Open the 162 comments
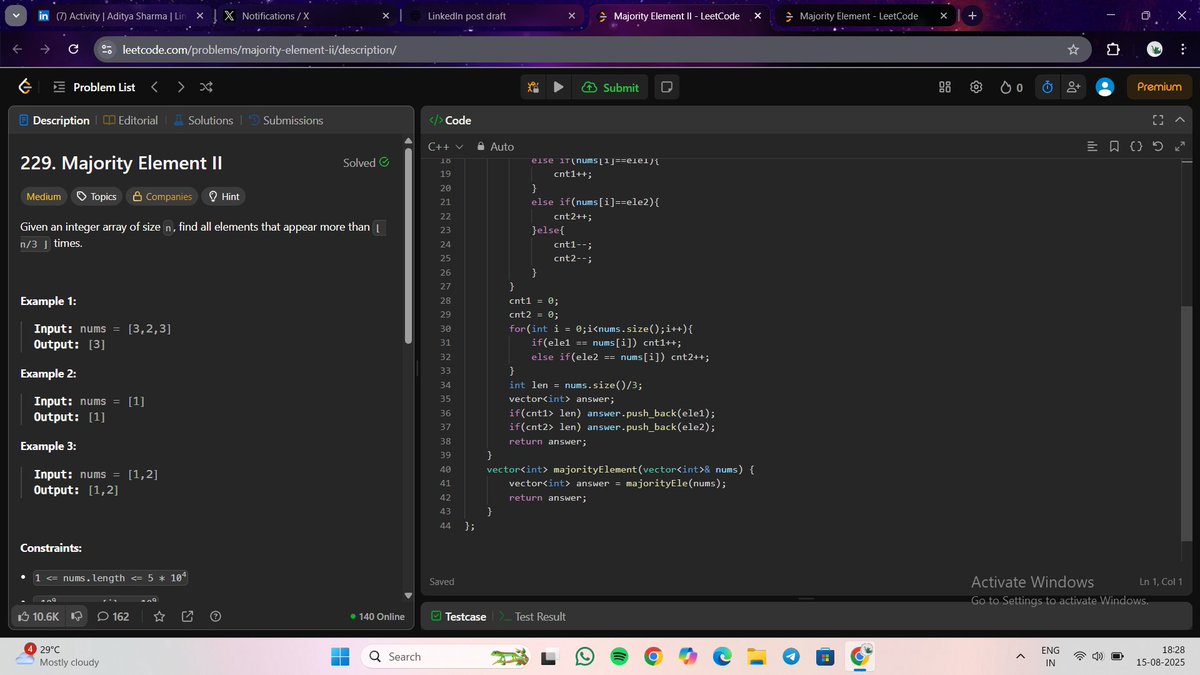The image size is (1200, 675). [113, 616]
